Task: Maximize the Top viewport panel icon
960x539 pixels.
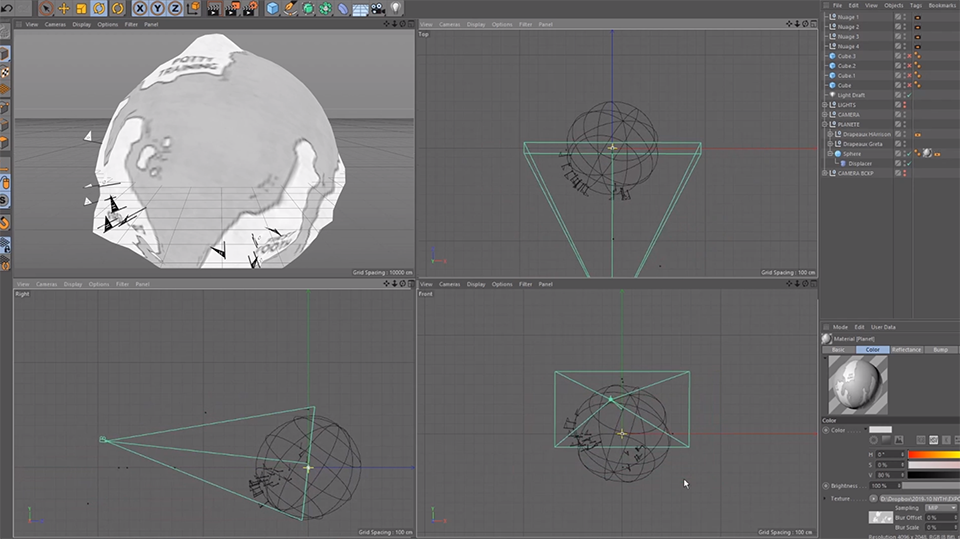Action: click(814, 24)
